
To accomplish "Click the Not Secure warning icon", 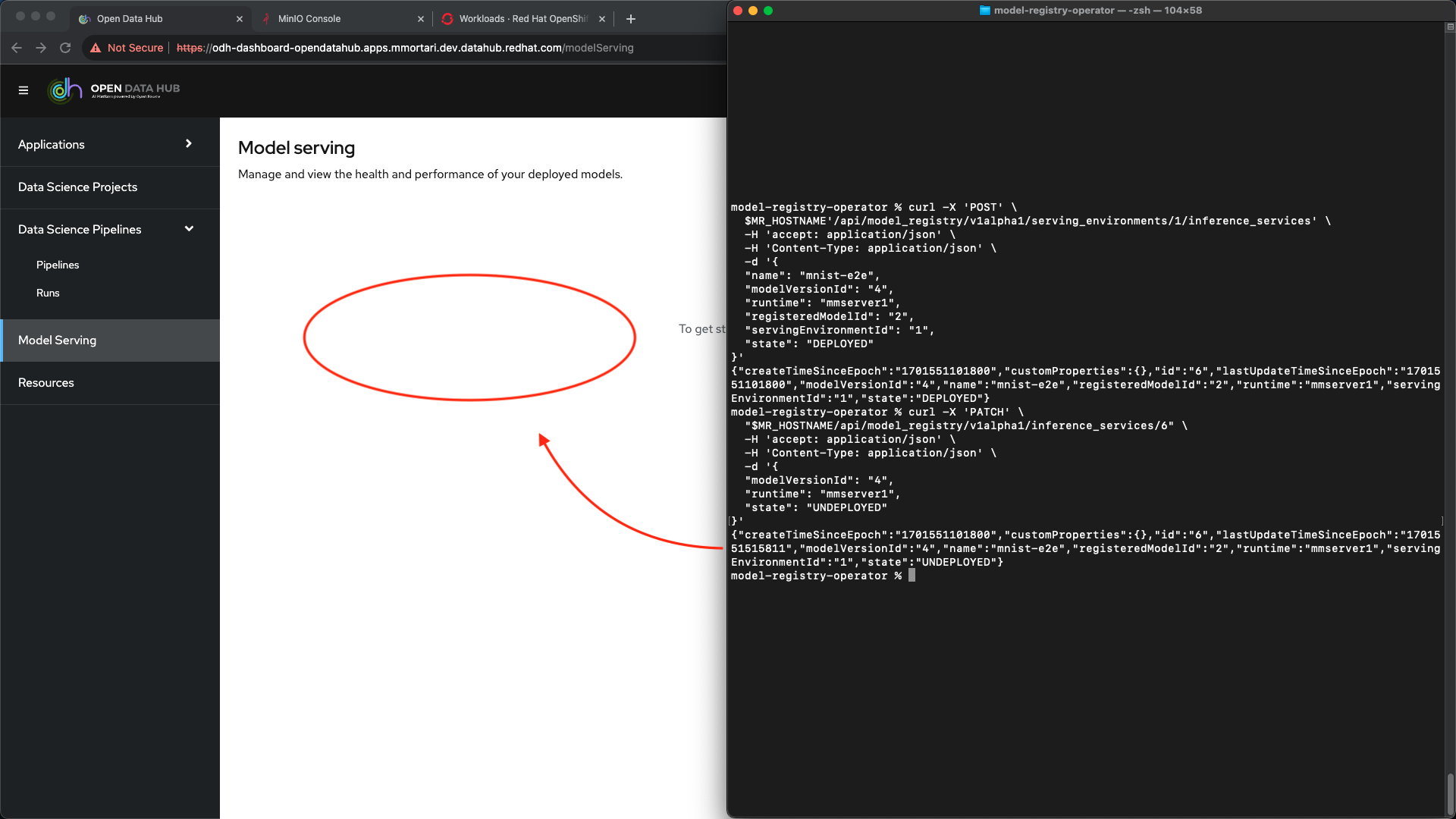I will pos(96,48).
